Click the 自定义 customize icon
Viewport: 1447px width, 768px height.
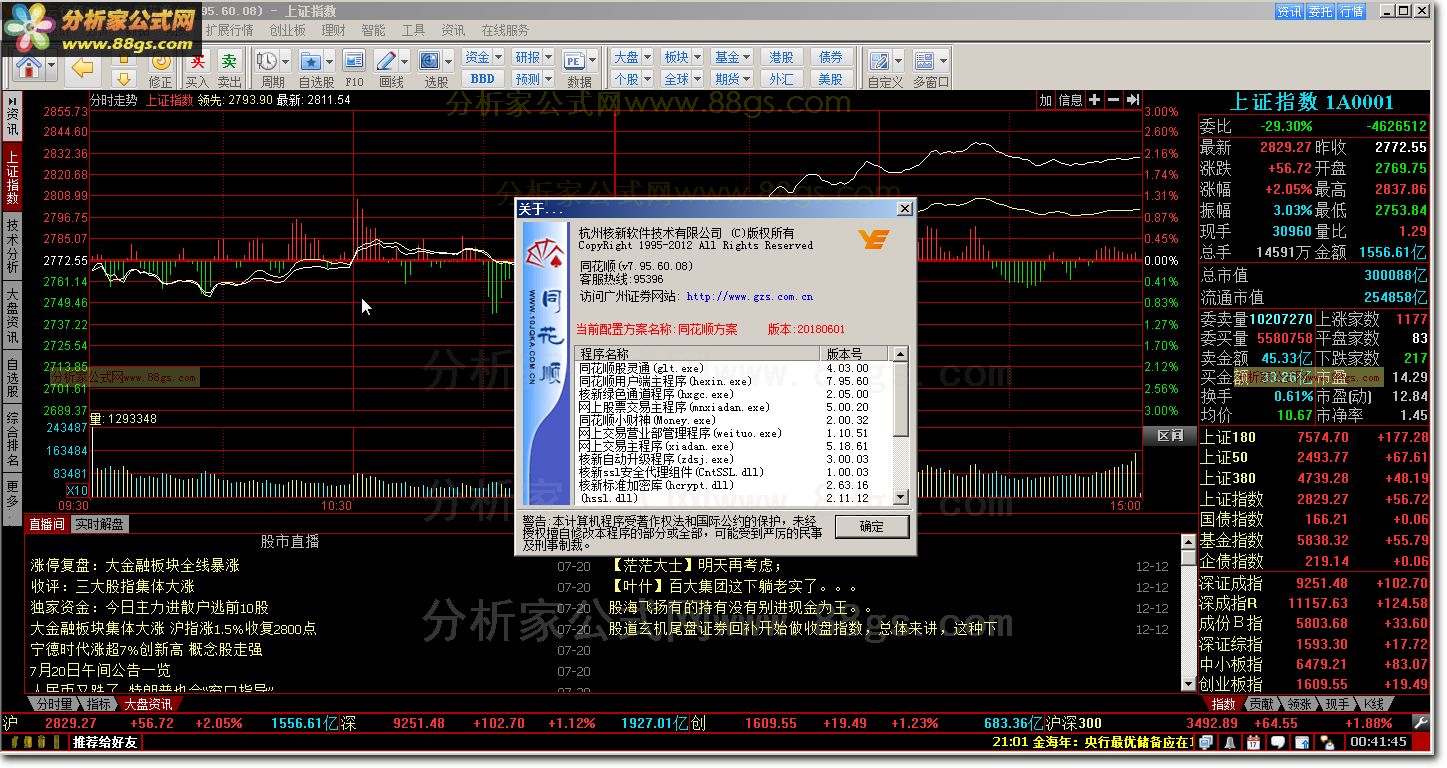(880, 61)
